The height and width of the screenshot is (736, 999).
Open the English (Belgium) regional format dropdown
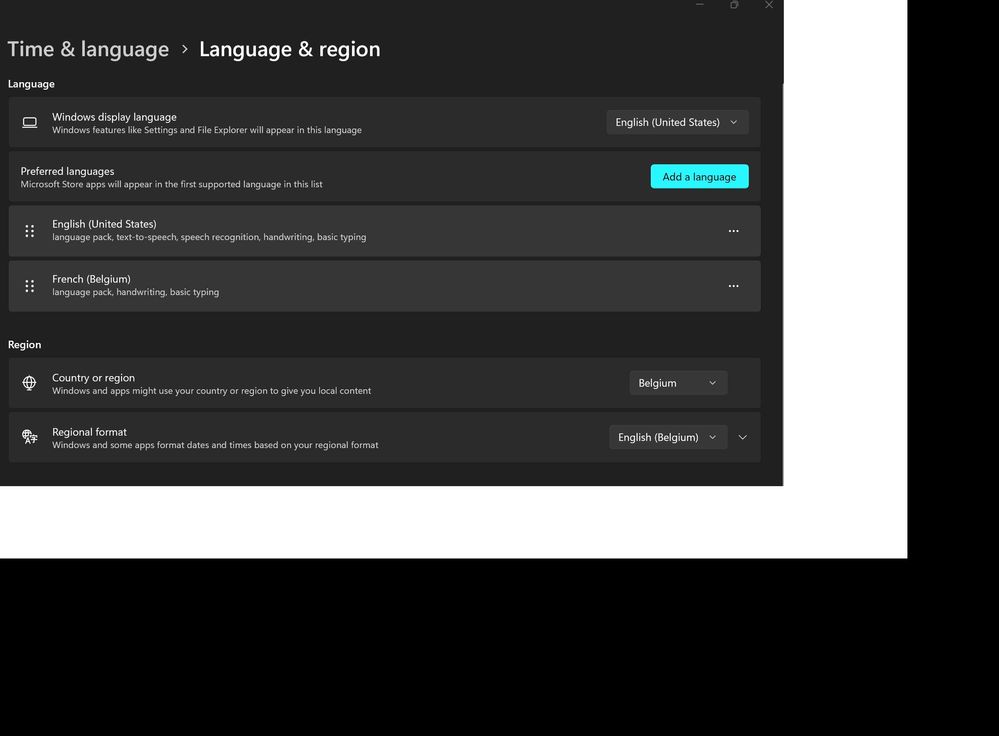667,436
